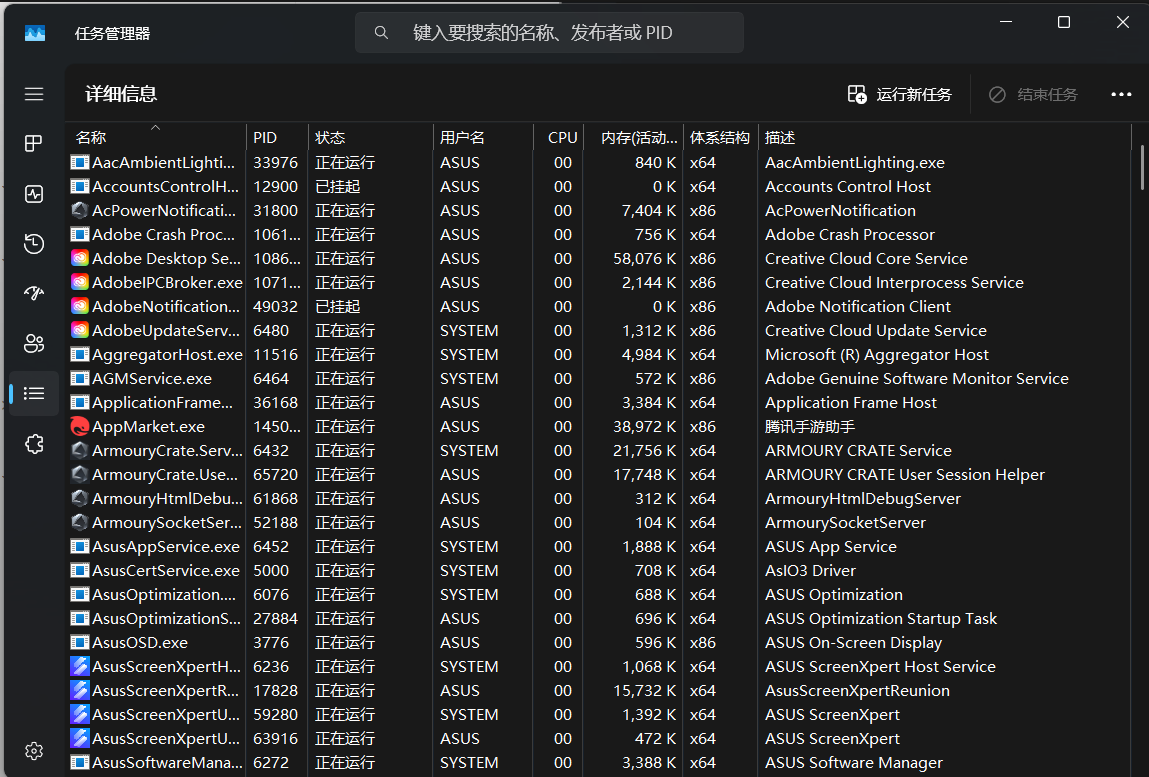Click the AdobeIPCBroker.exe process icon

(x=80, y=282)
